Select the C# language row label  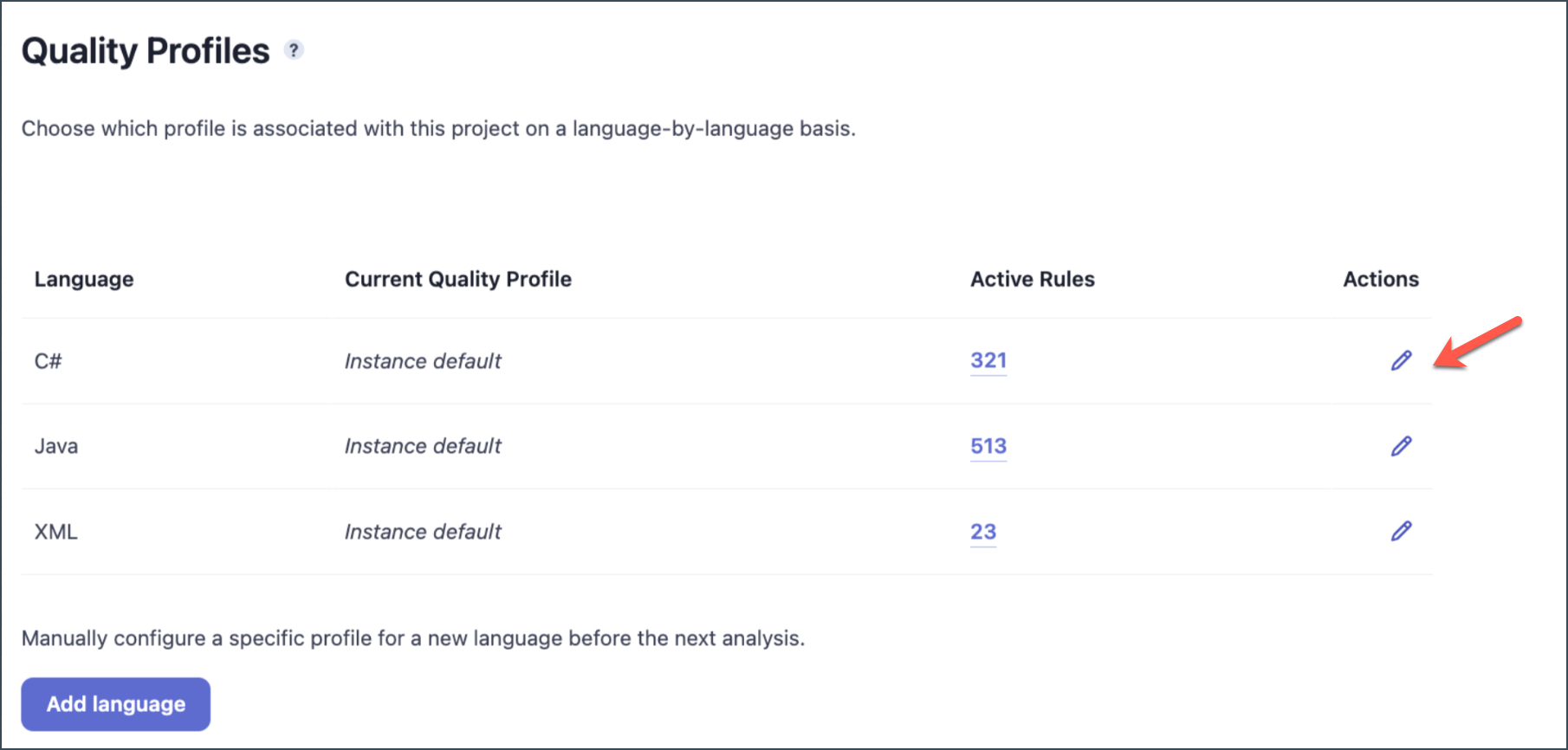[48, 361]
